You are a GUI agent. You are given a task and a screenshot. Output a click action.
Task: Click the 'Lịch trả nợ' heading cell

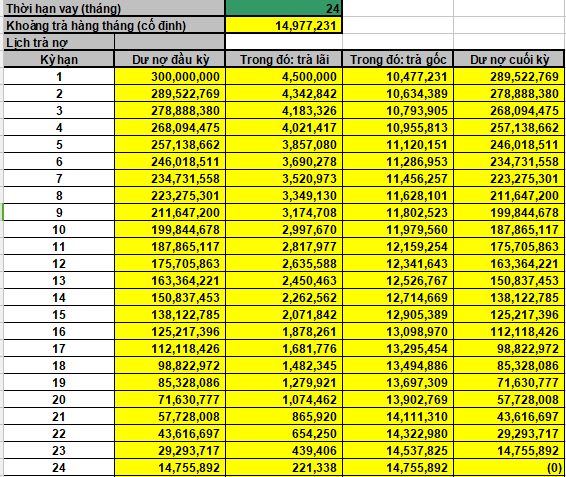(58, 42)
